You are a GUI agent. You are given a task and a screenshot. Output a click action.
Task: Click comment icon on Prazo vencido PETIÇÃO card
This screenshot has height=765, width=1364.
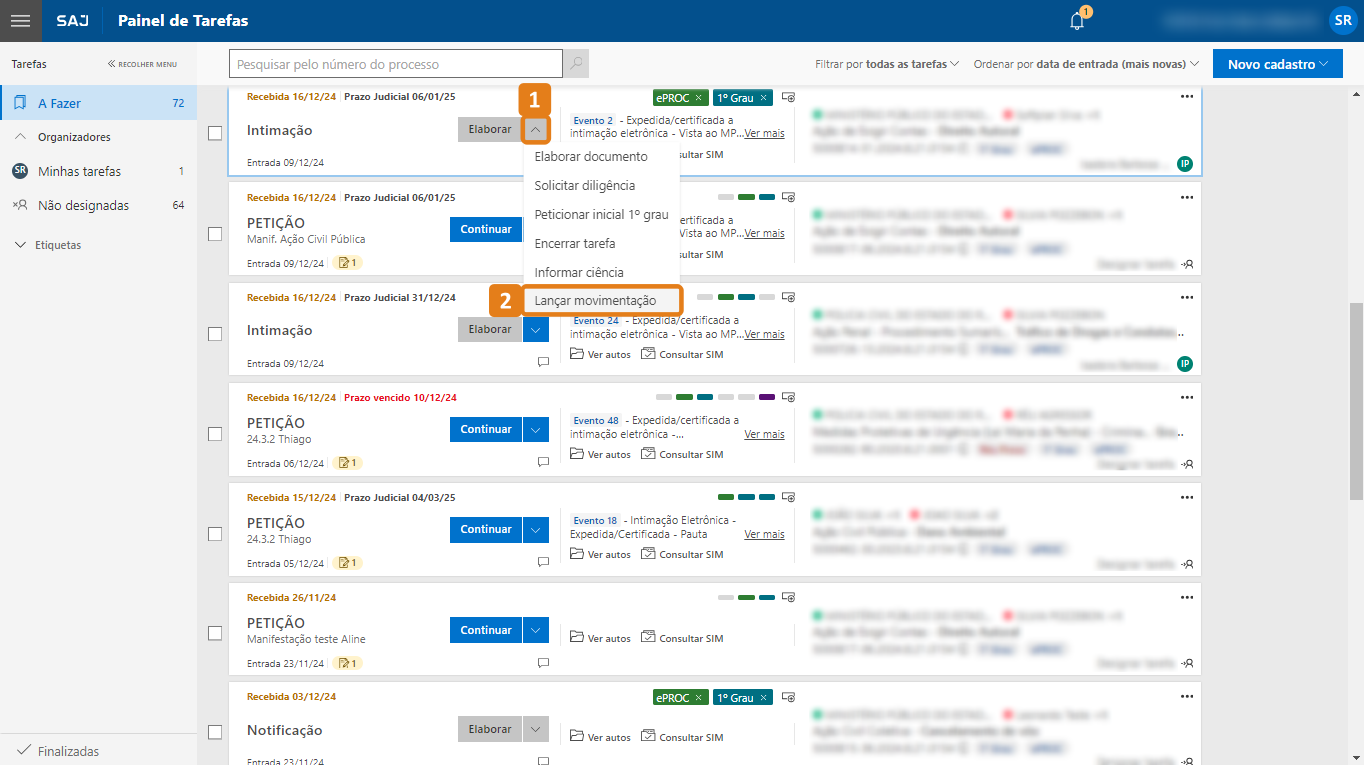(x=543, y=462)
